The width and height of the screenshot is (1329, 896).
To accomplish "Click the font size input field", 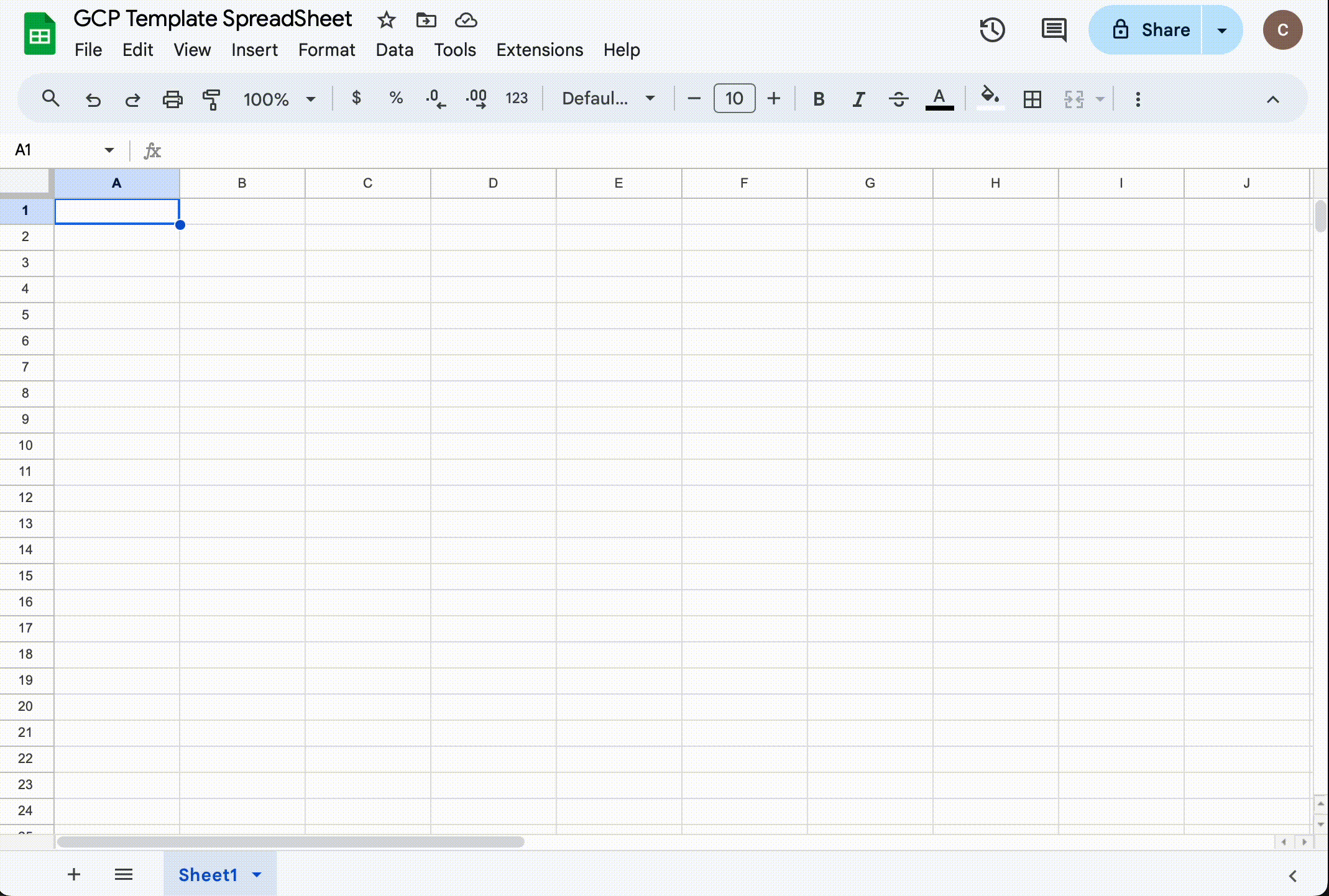I will tap(734, 99).
